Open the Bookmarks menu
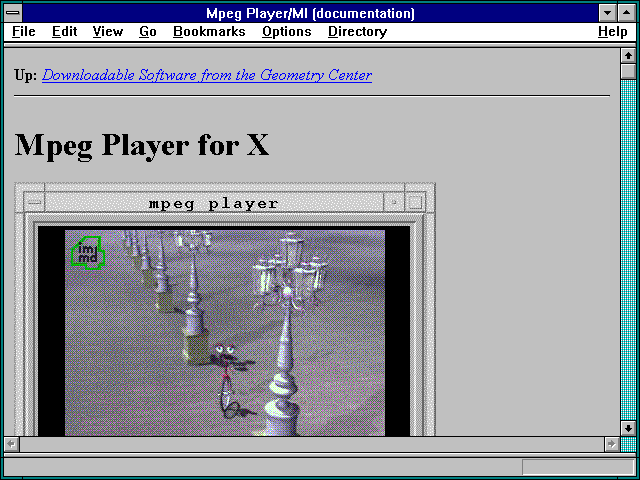The image size is (640, 480). [x=209, y=32]
